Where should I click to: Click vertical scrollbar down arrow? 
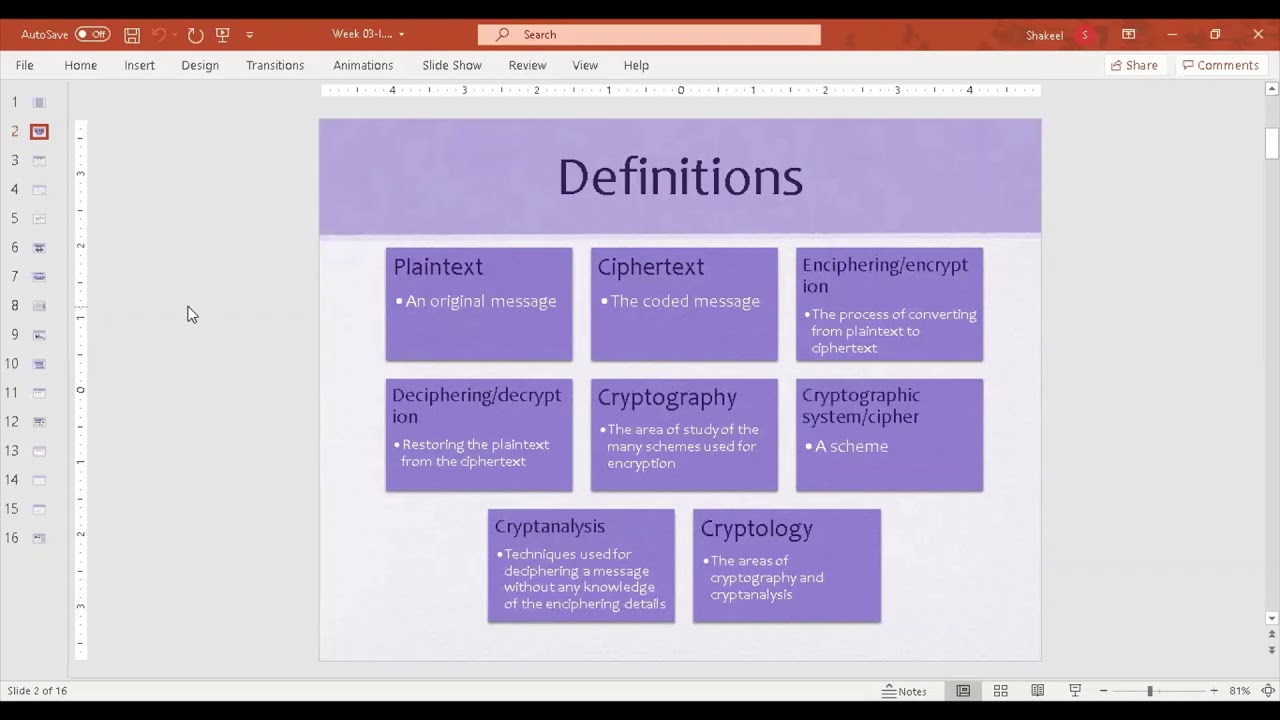(x=1272, y=619)
